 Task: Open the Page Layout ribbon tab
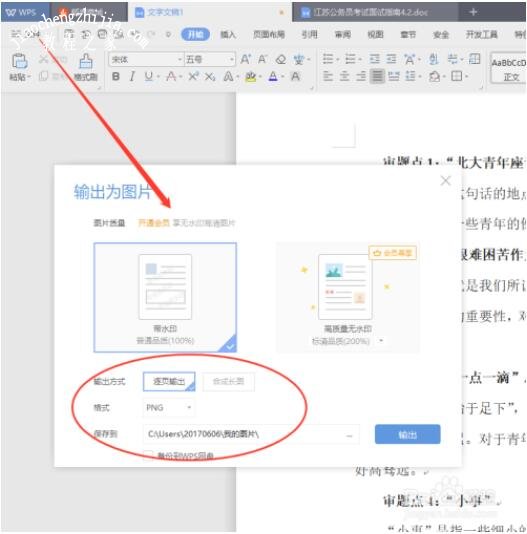click(x=269, y=34)
